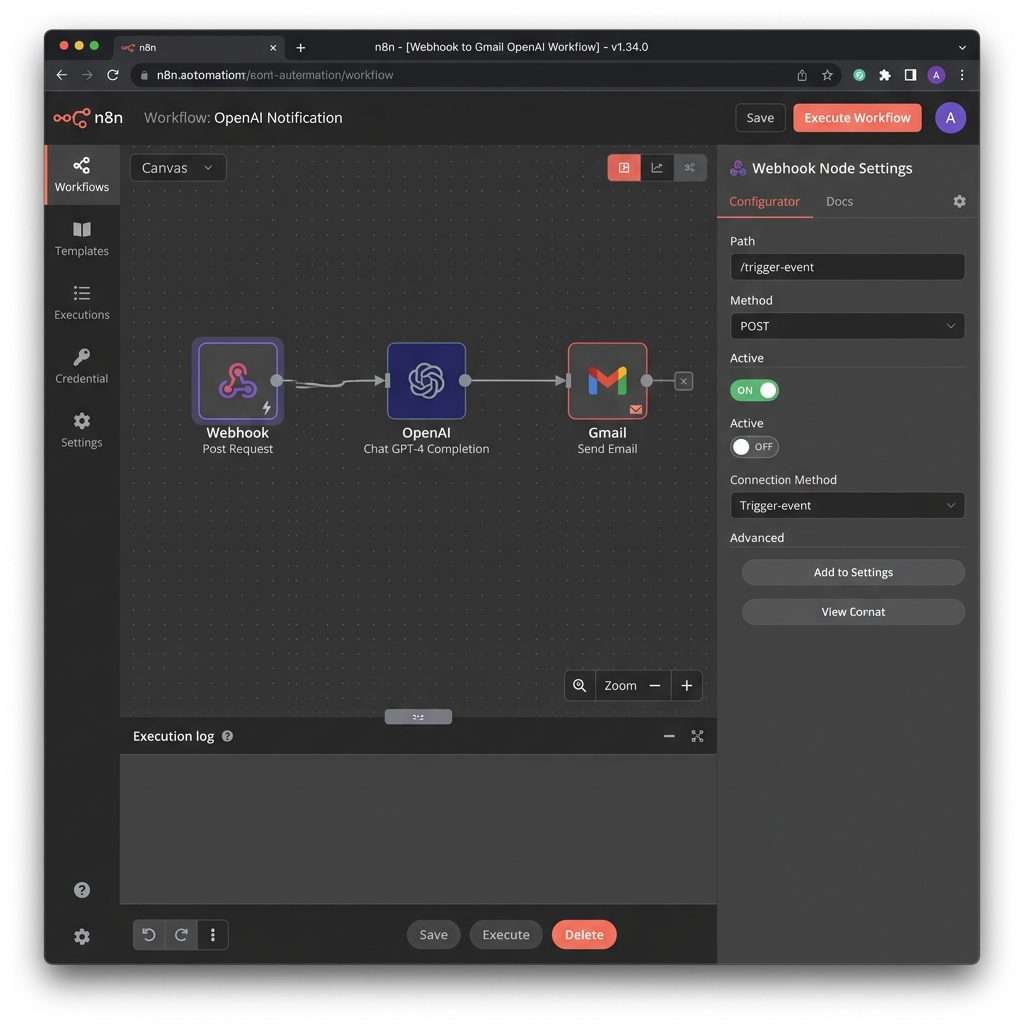Click the user avatar A in header
Screen dimensions: 1024x1024
click(x=950, y=118)
